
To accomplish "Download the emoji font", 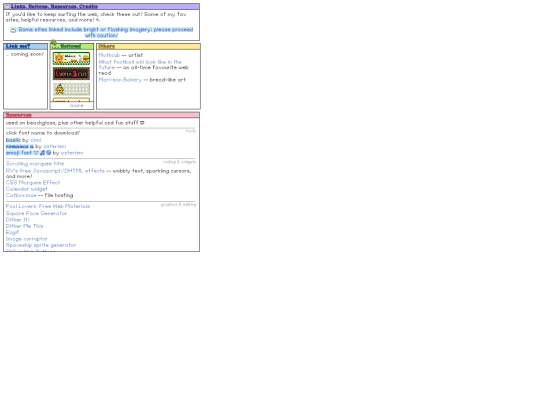I will click(x=28, y=153).
